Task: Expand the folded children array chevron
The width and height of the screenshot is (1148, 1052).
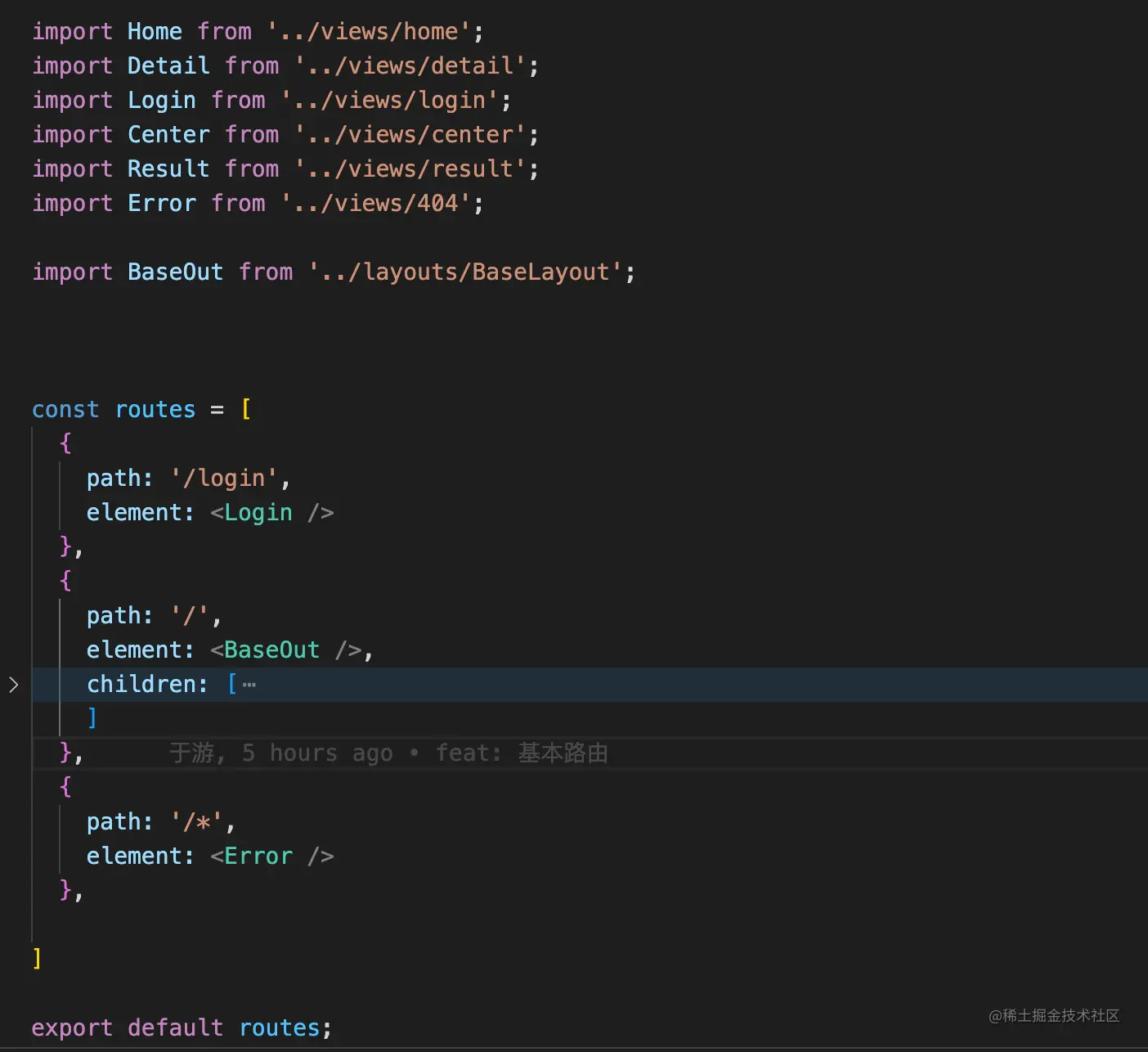Action: tap(14, 685)
